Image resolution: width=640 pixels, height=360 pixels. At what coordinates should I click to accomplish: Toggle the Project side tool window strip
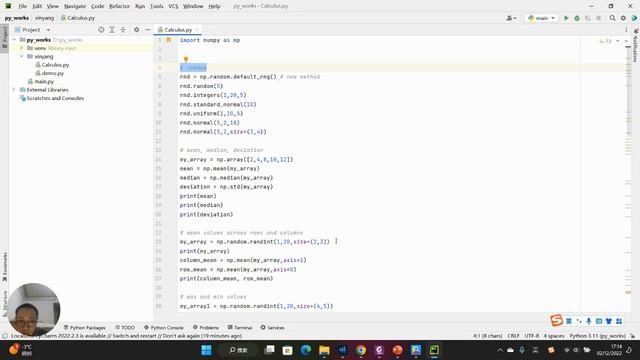[x=4, y=37]
